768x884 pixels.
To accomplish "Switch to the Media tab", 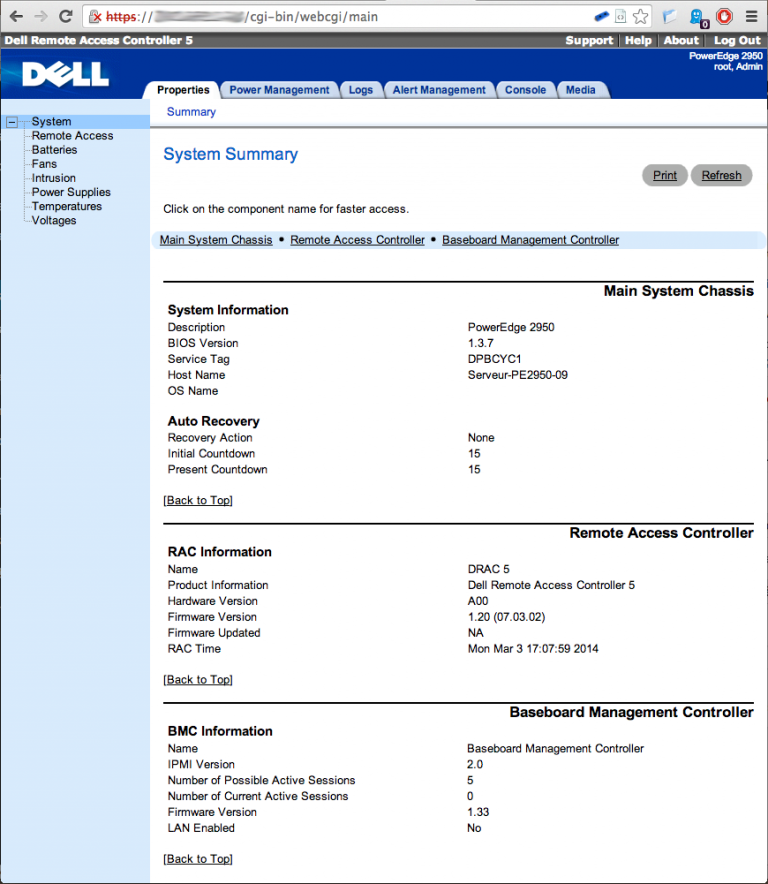I will coord(580,90).
